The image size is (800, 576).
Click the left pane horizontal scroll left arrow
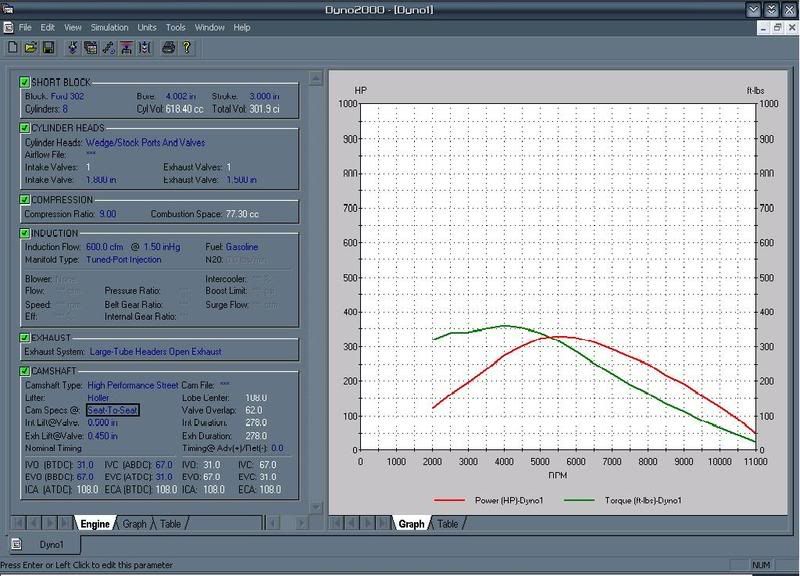[x=273, y=523]
